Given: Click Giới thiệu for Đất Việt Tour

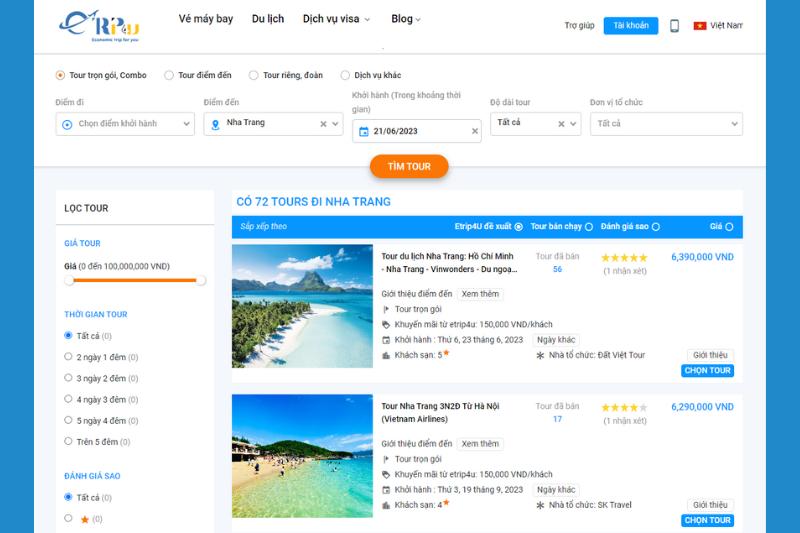Looking at the screenshot, I should 710,355.
